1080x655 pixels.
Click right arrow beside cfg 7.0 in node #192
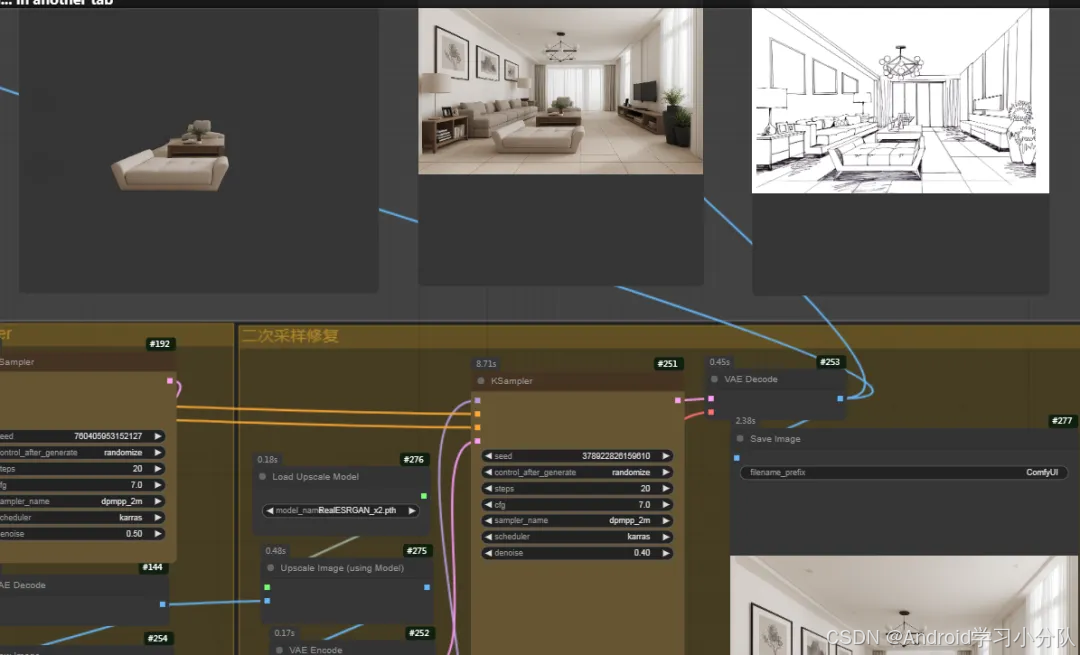(158, 485)
